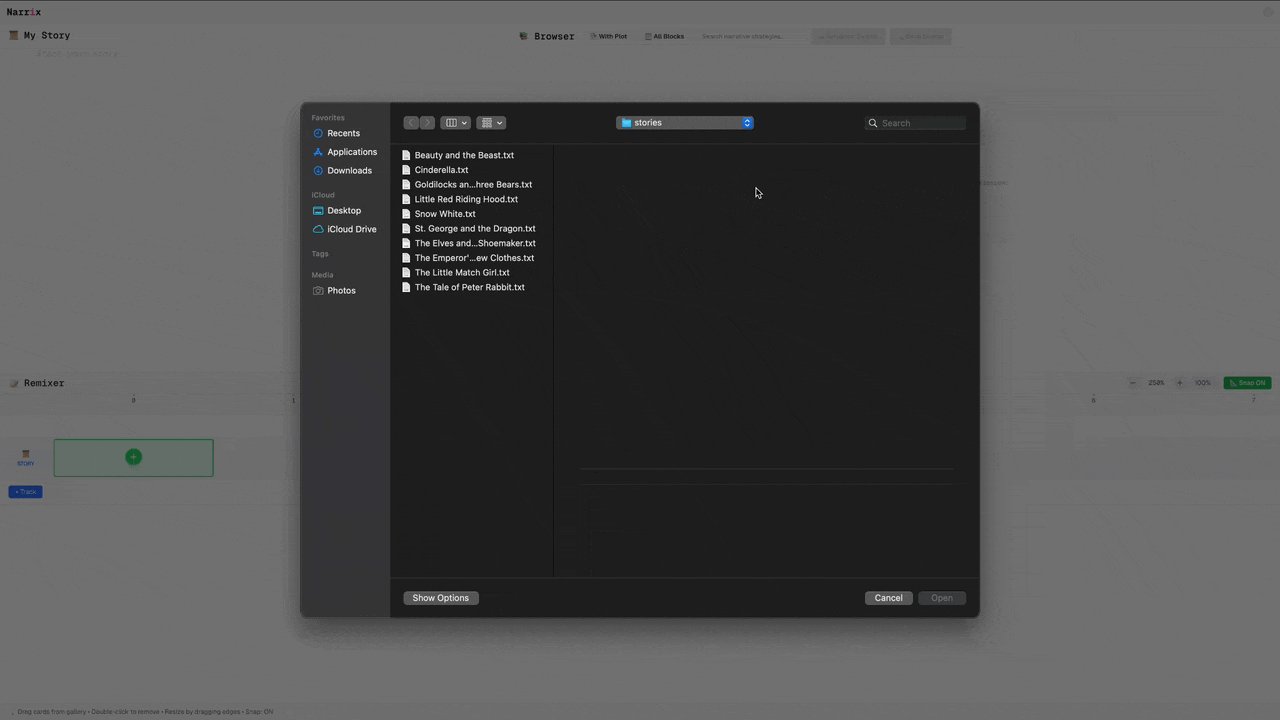This screenshot has height=720, width=1280.
Task: Expand the 'stories' folder location popup
Action: (685, 123)
